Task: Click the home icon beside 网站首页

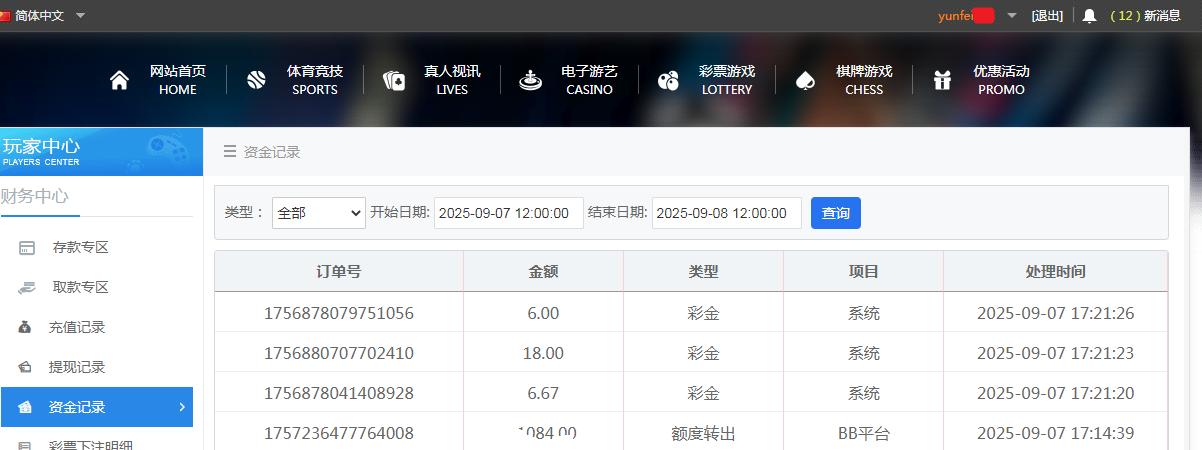Action: tap(119, 81)
